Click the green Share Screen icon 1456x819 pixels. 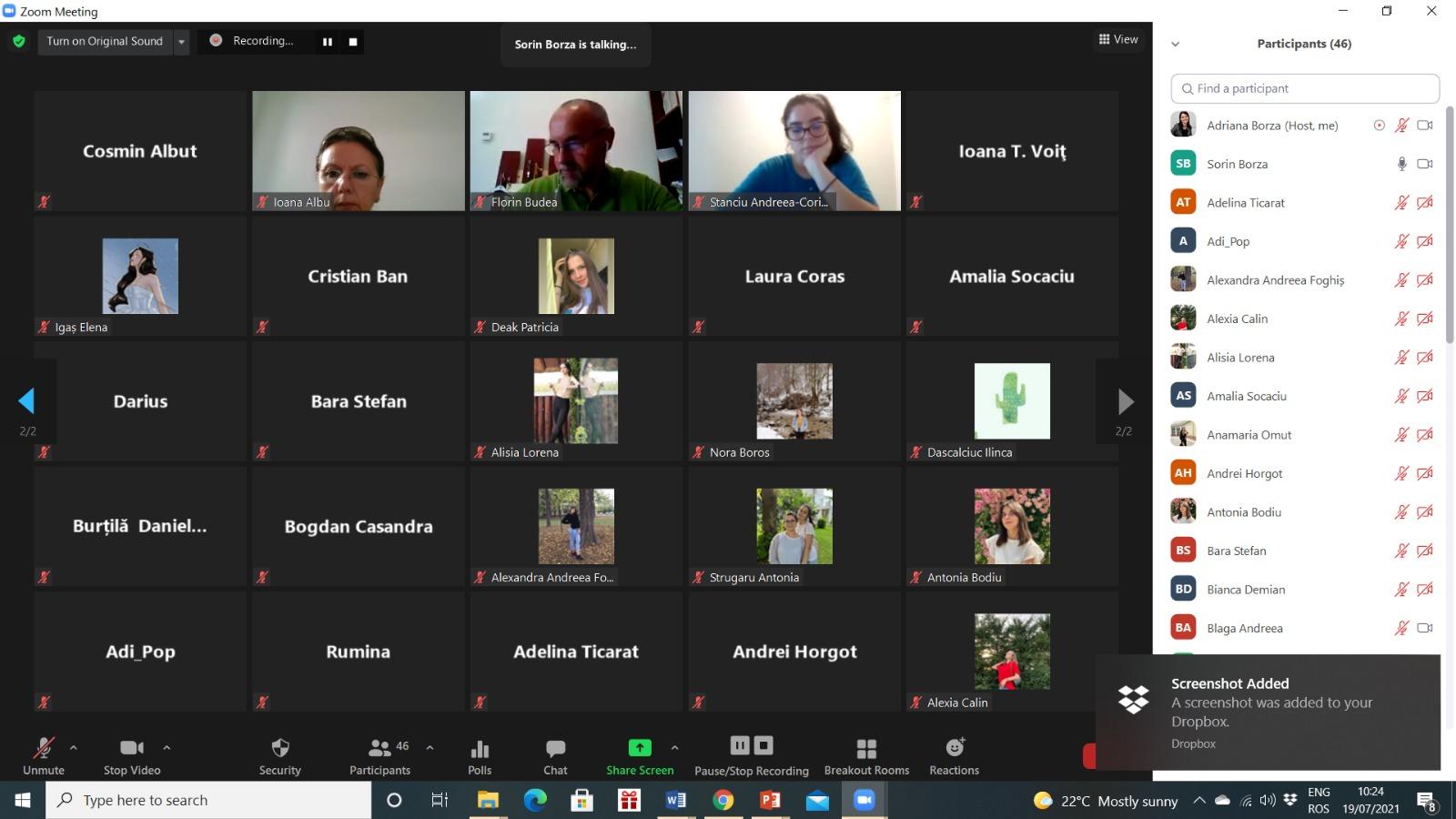coord(640,747)
